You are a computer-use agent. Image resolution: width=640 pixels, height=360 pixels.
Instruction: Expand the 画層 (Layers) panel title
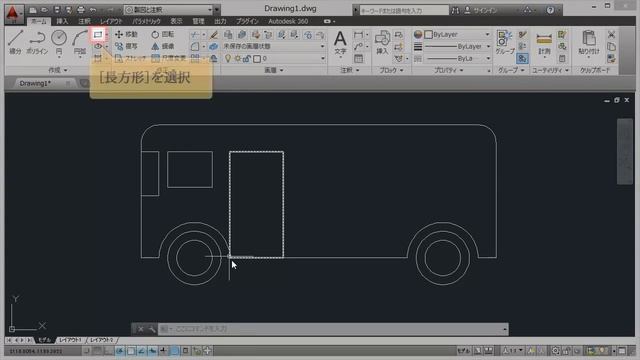point(273,70)
